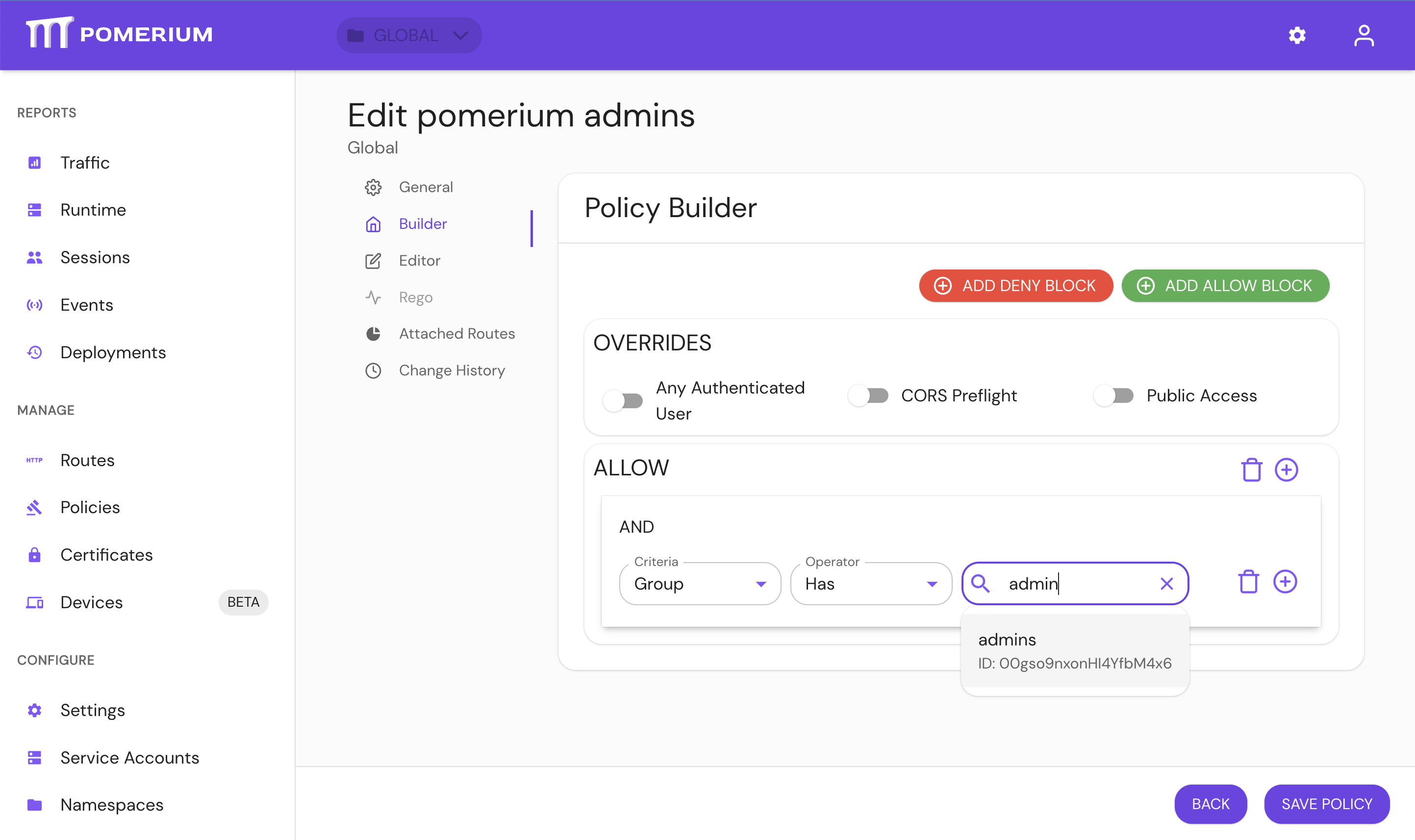Select the admins group suggestion

pyautogui.click(x=1075, y=650)
